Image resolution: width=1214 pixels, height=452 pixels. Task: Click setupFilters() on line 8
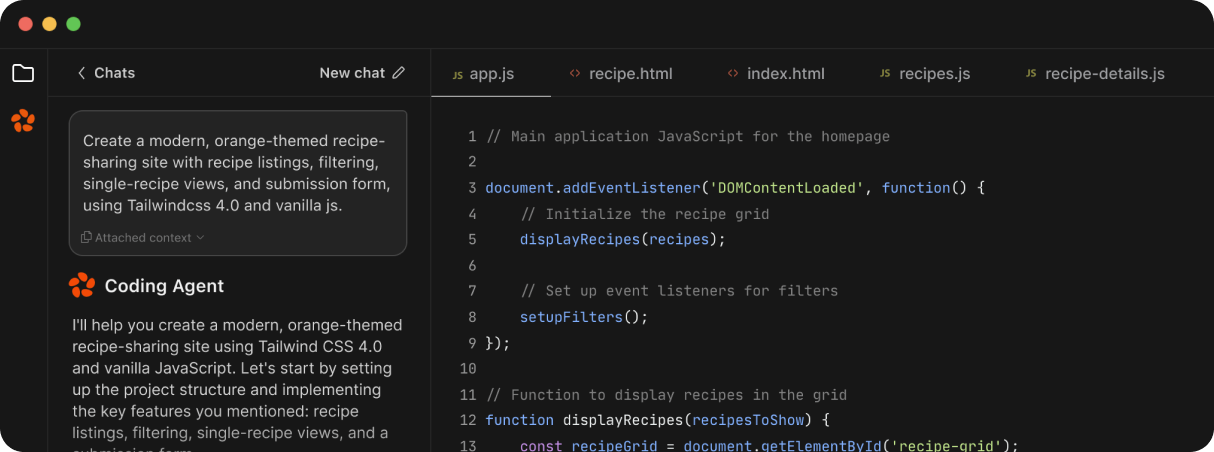point(584,318)
